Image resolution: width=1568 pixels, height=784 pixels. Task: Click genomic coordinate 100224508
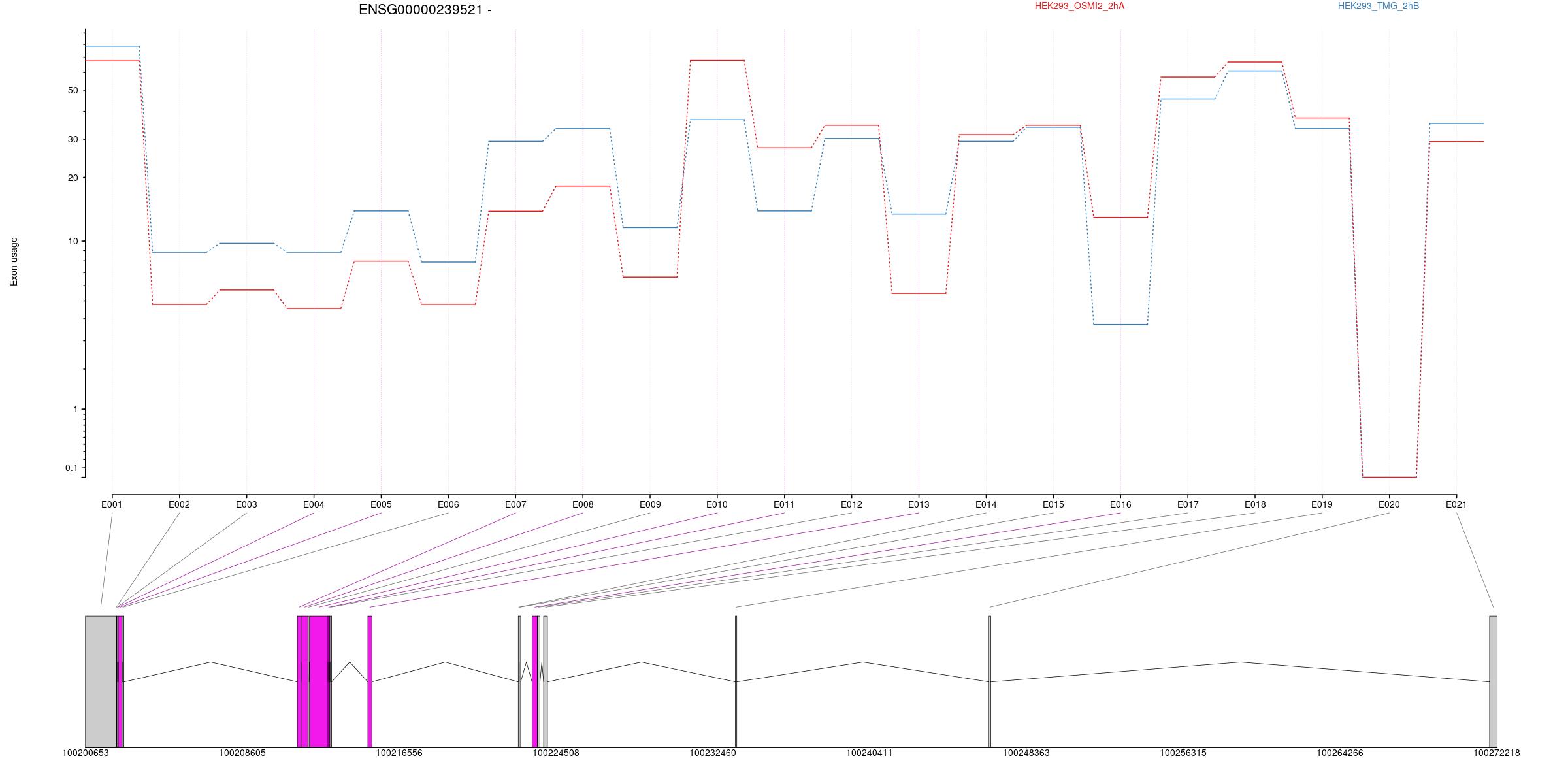(556, 753)
